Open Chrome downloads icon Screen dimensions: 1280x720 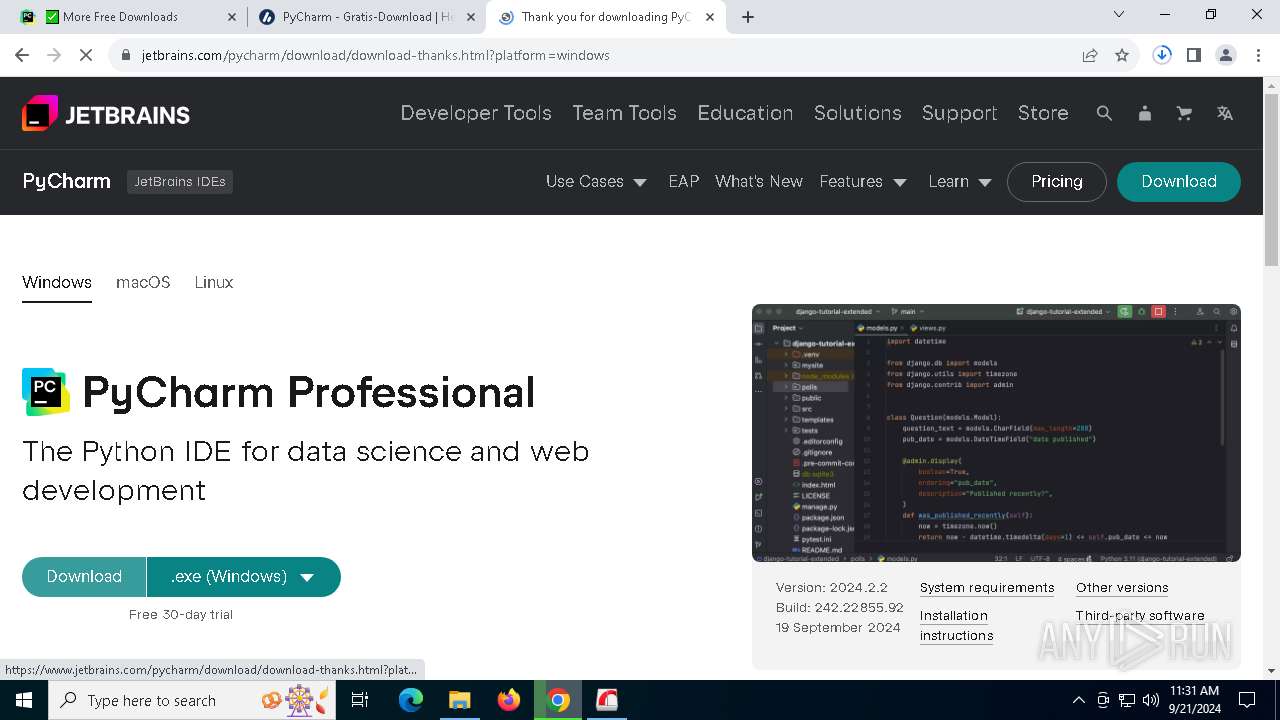pyautogui.click(x=1162, y=55)
